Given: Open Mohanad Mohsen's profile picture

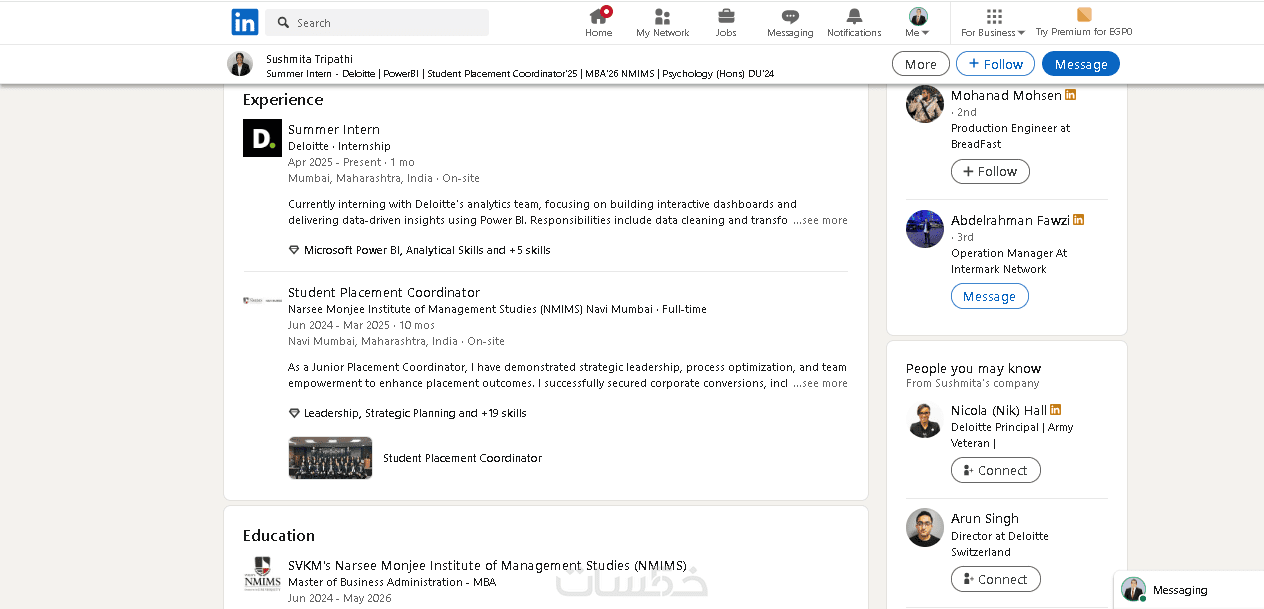Looking at the screenshot, I should click(925, 104).
